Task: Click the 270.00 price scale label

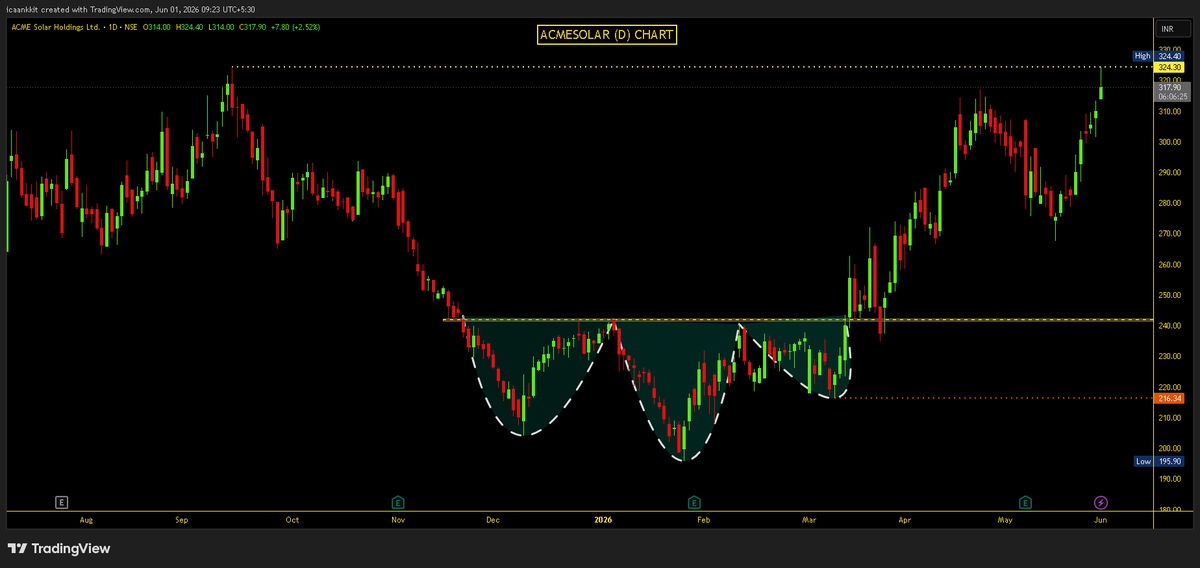Action: [x=1170, y=234]
